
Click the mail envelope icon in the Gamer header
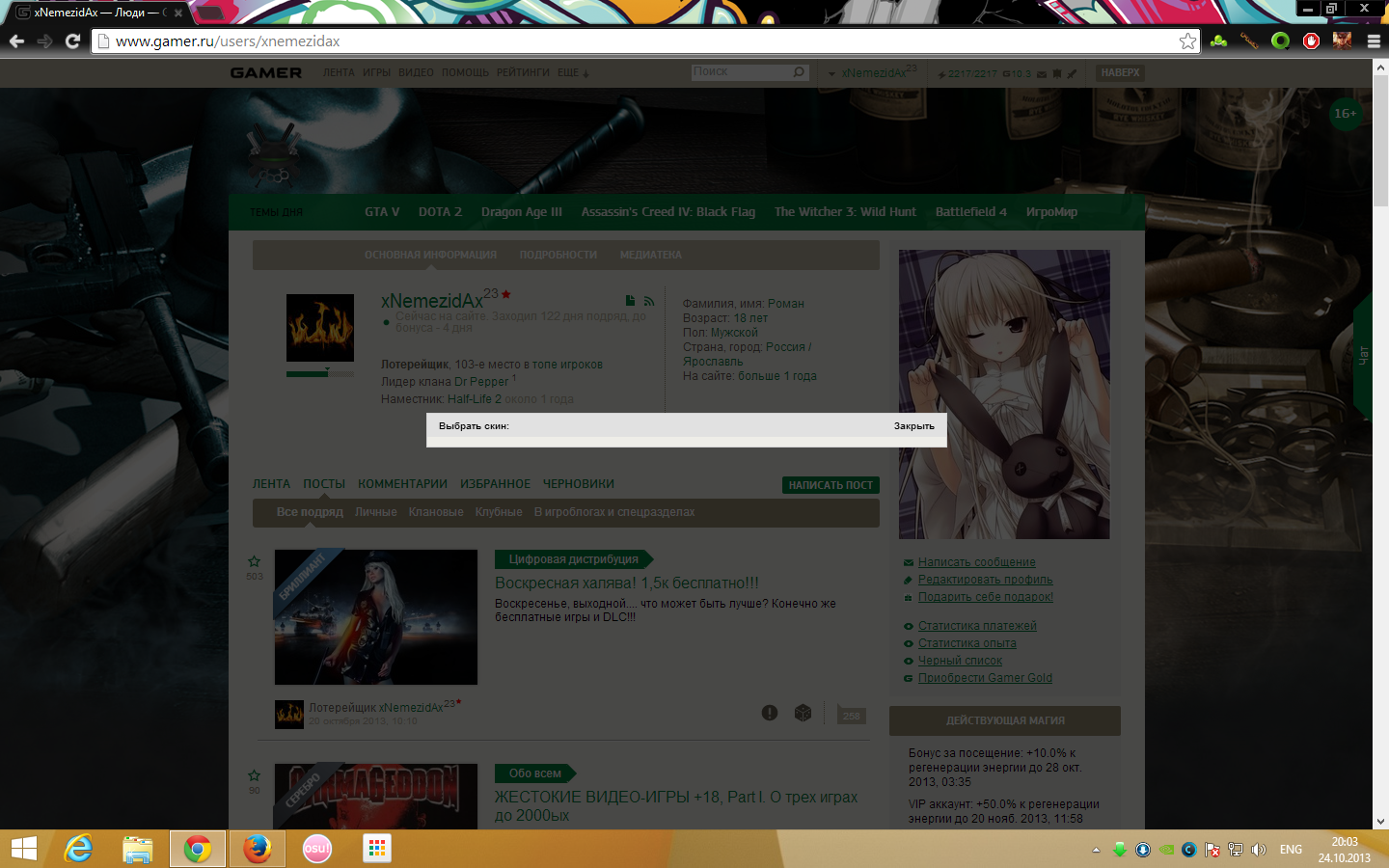point(1042,73)
